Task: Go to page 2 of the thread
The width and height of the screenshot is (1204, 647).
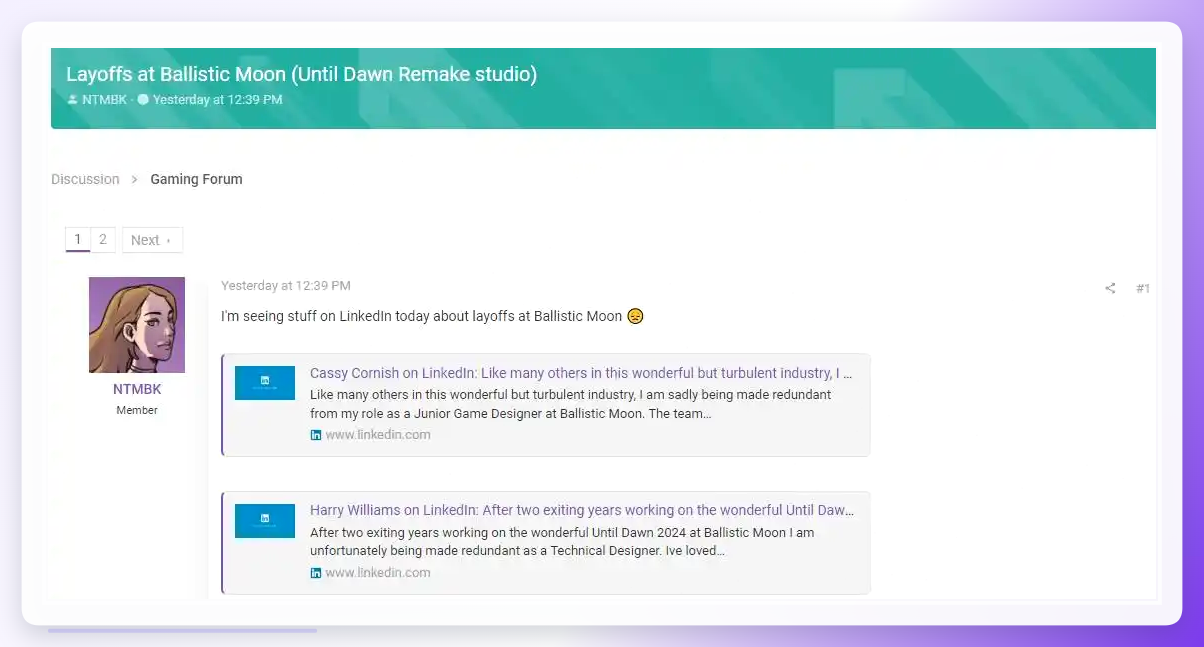Action: (103, 240)
